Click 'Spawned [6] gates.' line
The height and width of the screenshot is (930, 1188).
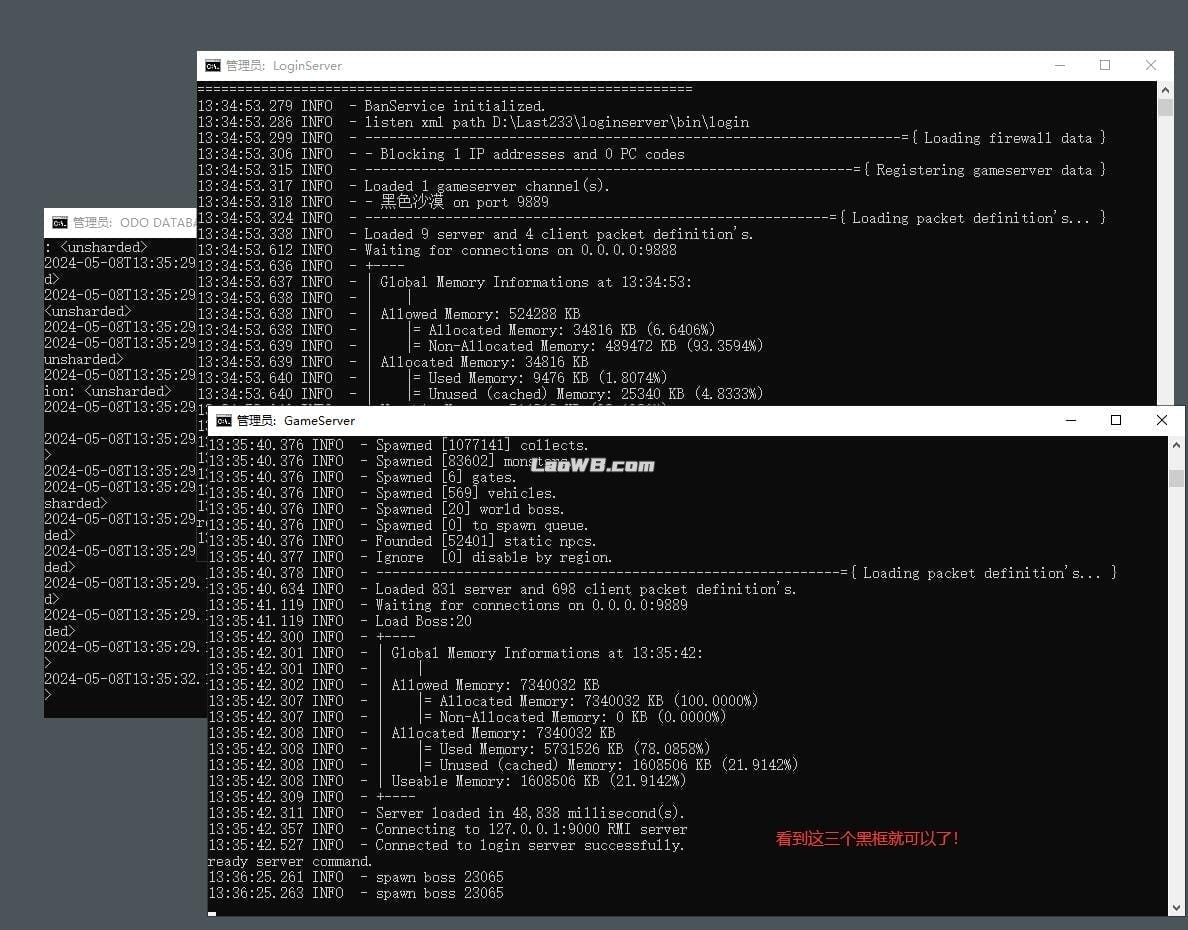(362, 477)
